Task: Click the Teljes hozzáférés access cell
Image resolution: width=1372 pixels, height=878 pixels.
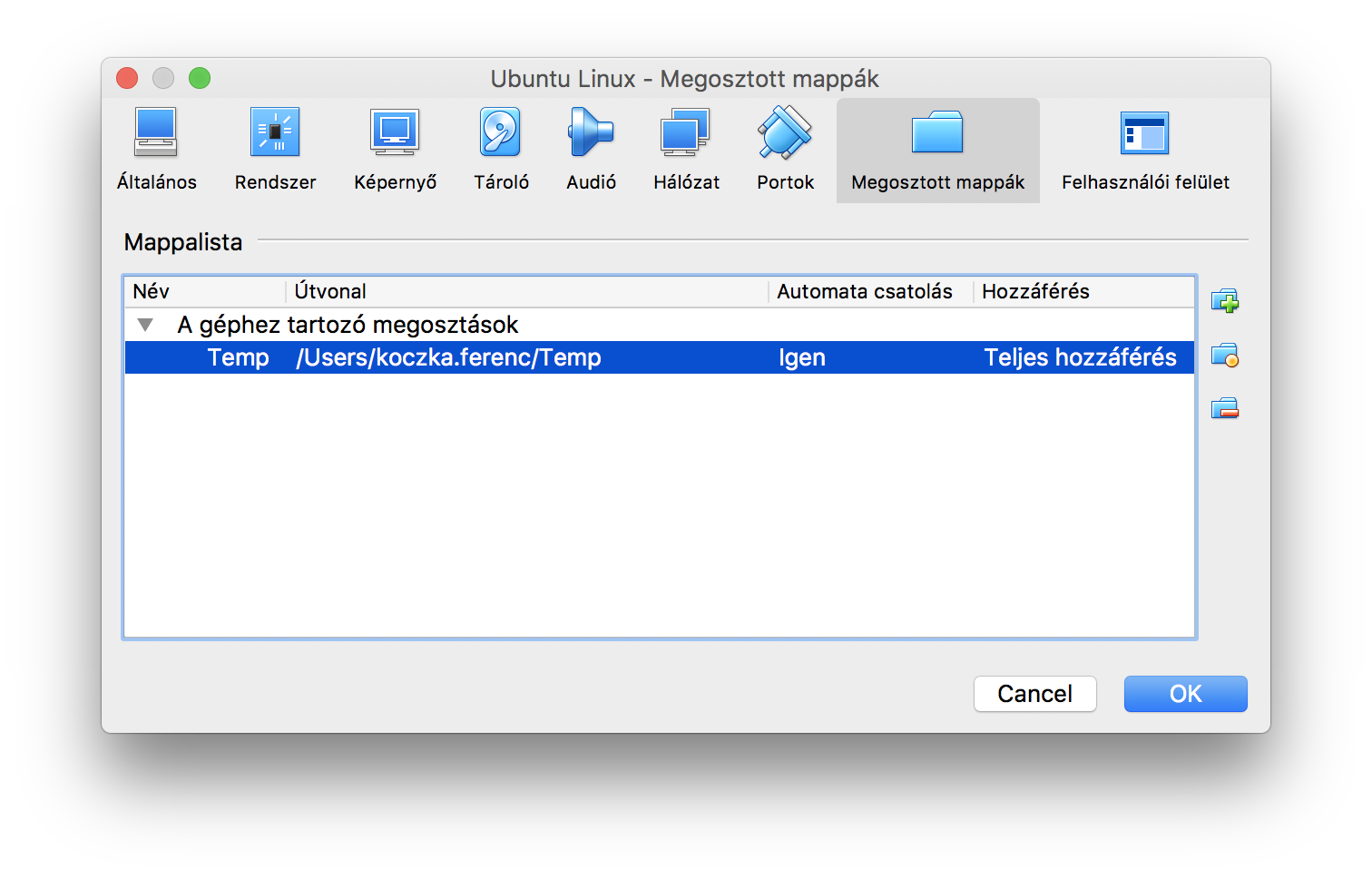Action: 1080,357
